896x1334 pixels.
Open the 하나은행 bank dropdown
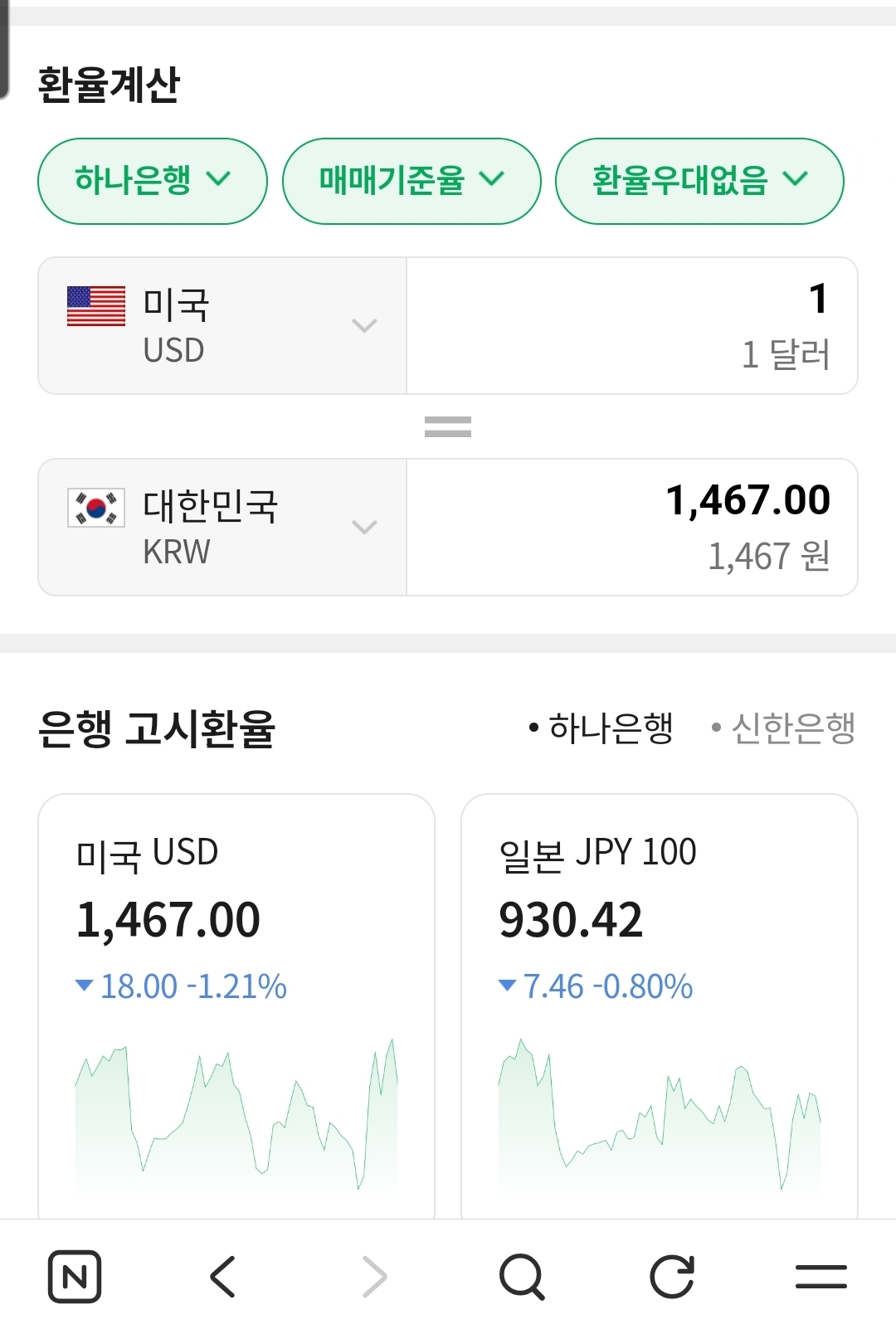pos(153,181)
